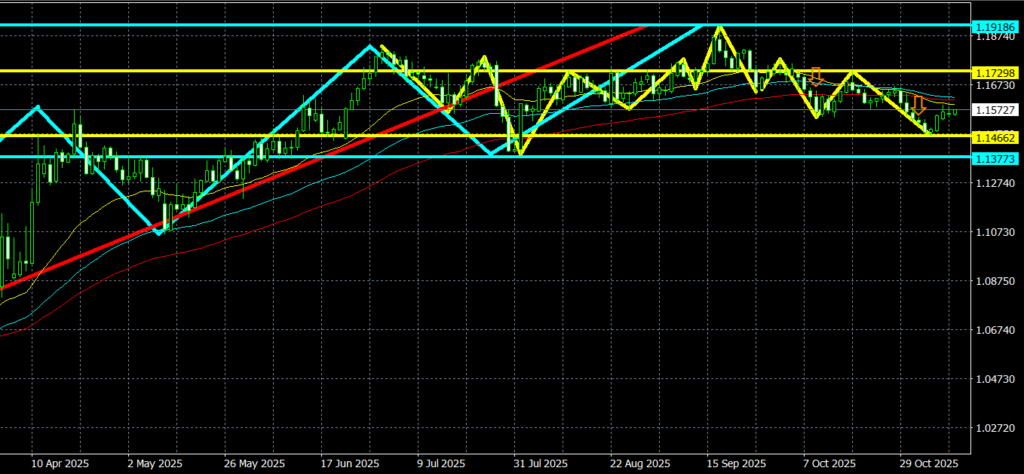Click the orange down arrow near 7 Oct
This screenshot has height=474, width=1024.
point(817,75)
